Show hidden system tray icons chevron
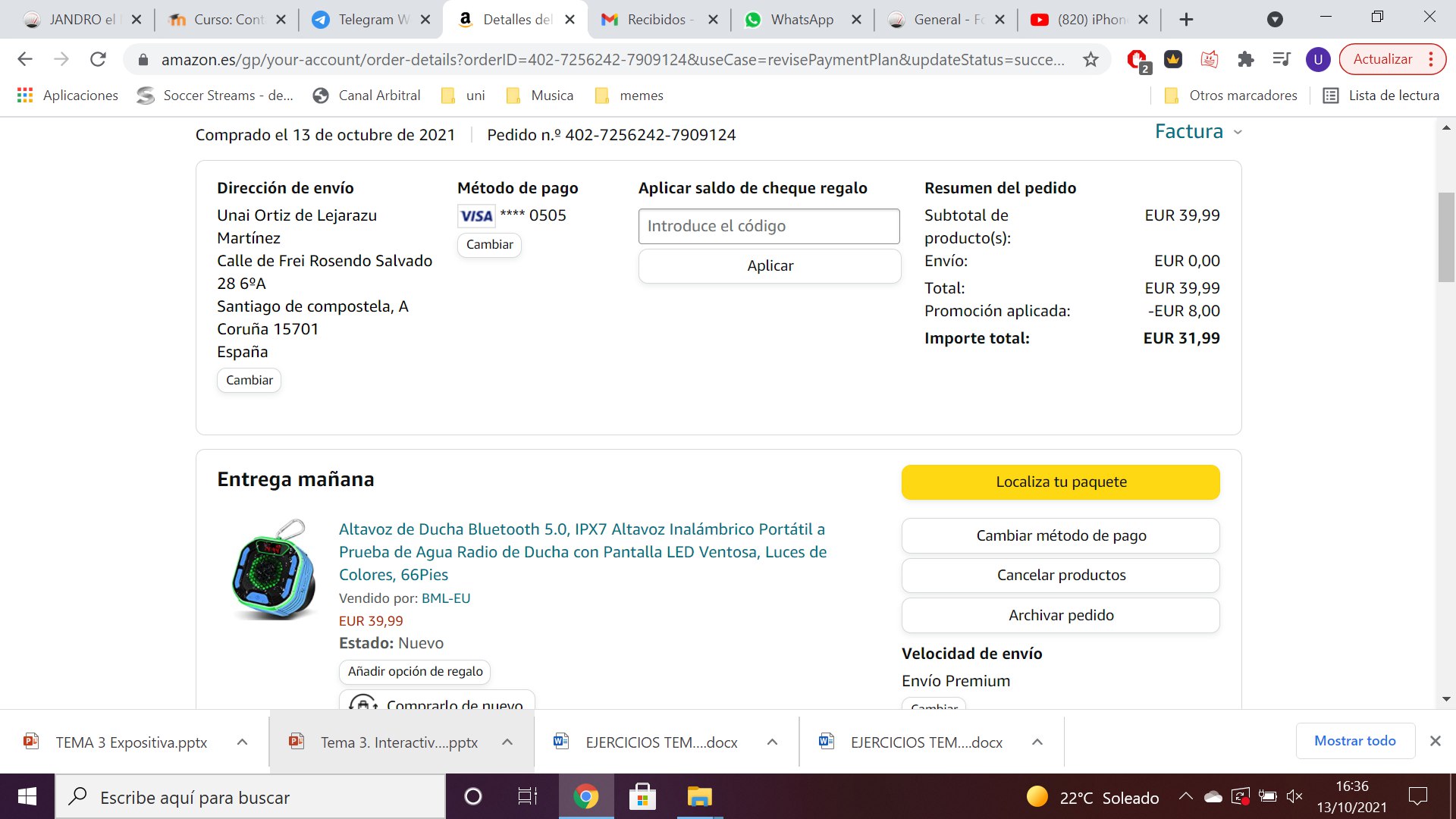This screenshot has width=1456, height=819. coord(1185,796)
